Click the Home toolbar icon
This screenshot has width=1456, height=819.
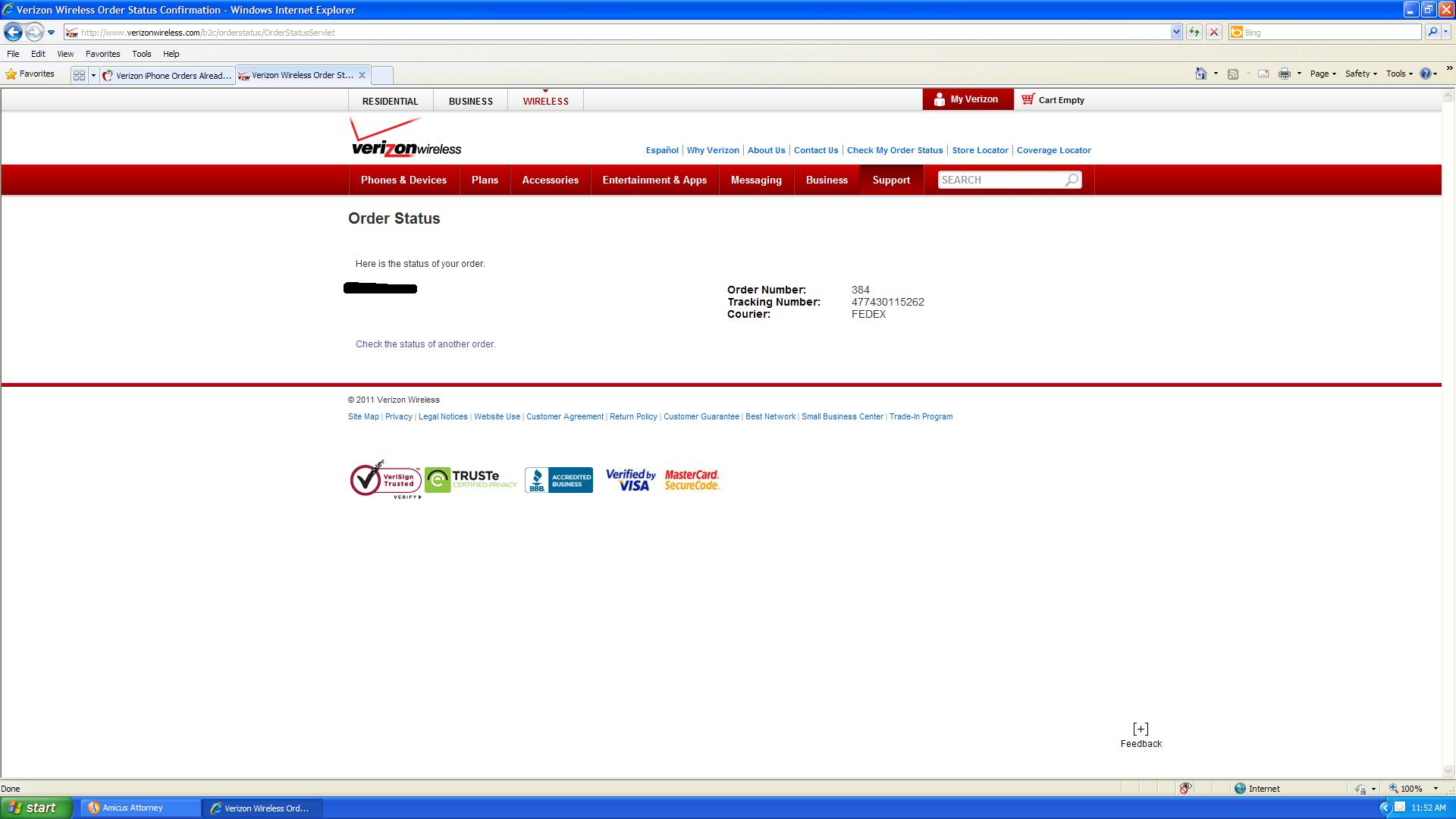pyautogui.click(x=1200, y=74)
